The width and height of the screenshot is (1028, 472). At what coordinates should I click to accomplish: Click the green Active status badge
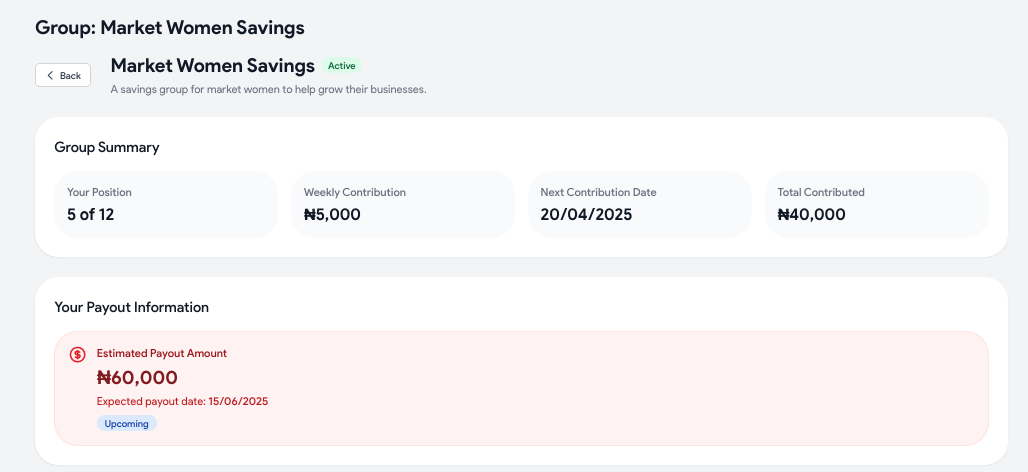tap(342, 66)
